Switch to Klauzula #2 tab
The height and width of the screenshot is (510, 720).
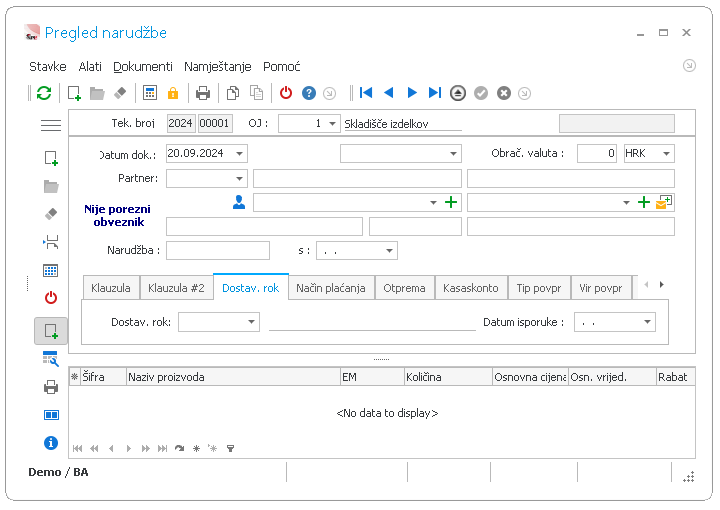176,288
